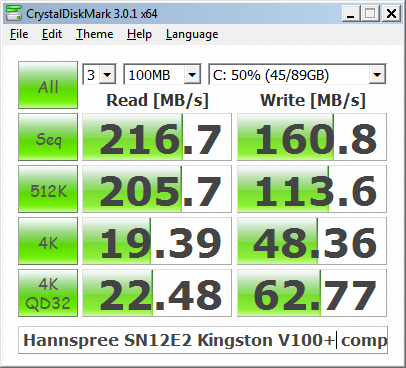Start the 4K random test
Screen dimensions: 406x368
[48, 241]
